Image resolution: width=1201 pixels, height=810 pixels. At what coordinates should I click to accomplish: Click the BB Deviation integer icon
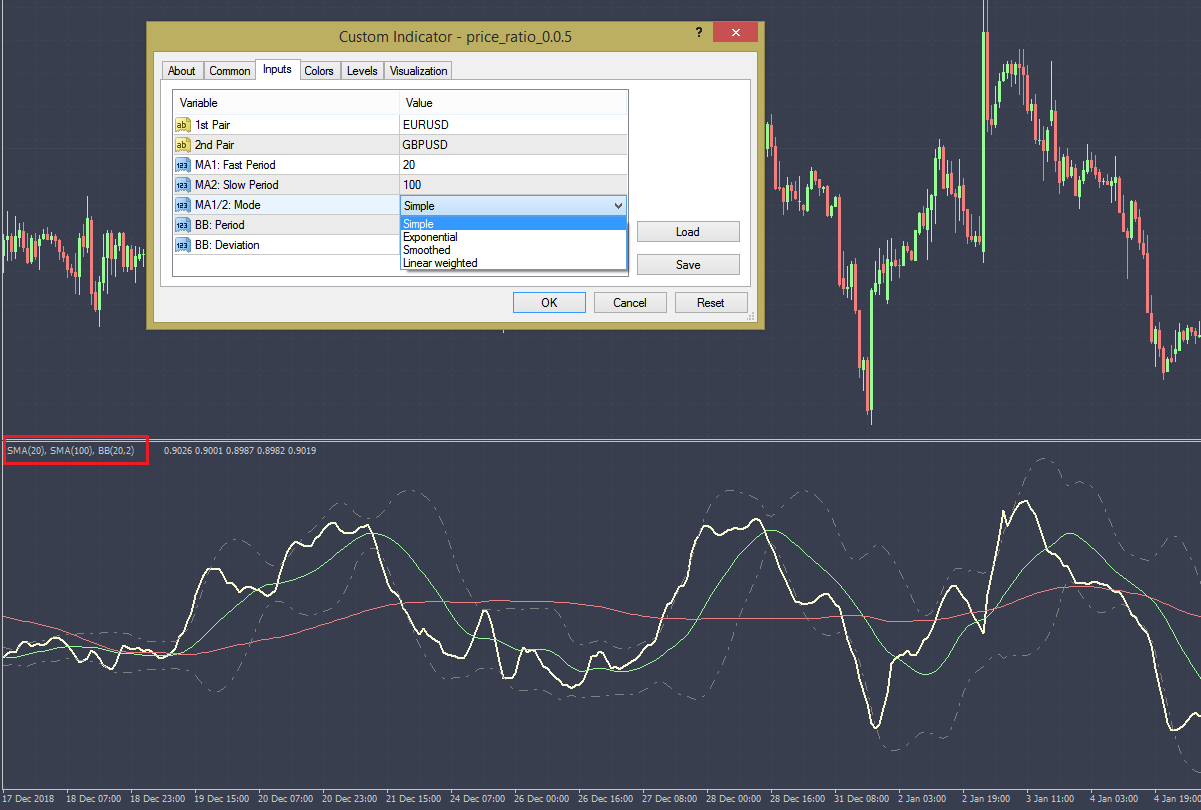[183, 245]
